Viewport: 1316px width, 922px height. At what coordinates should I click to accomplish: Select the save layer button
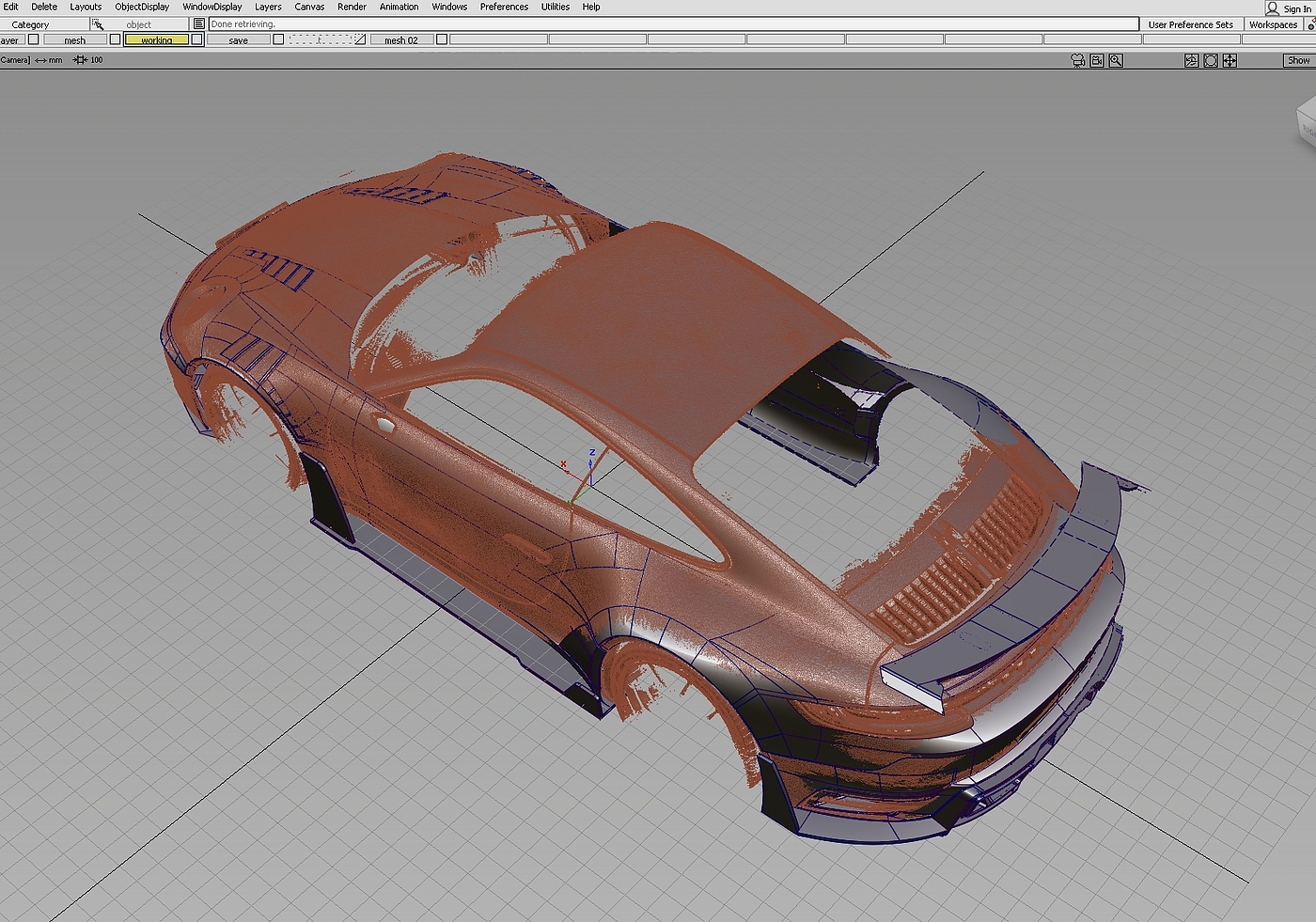click(x=239, y=40)
